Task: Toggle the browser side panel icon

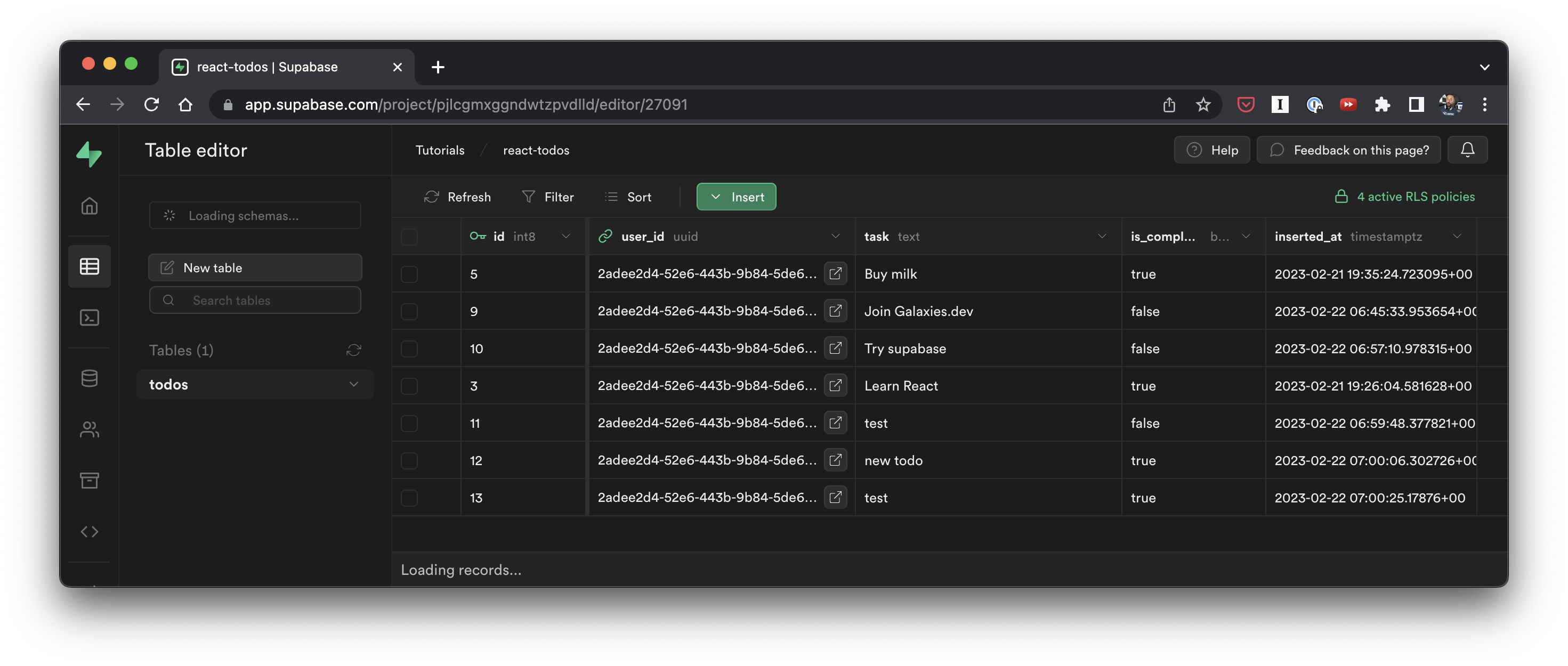Action: pos(1416,105)
